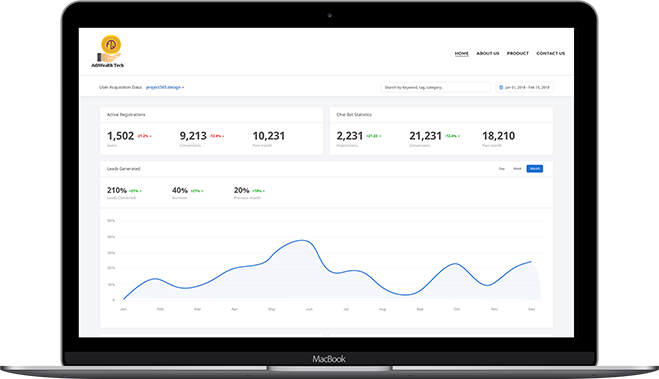Open the ABOUT US page

(488, 53)
